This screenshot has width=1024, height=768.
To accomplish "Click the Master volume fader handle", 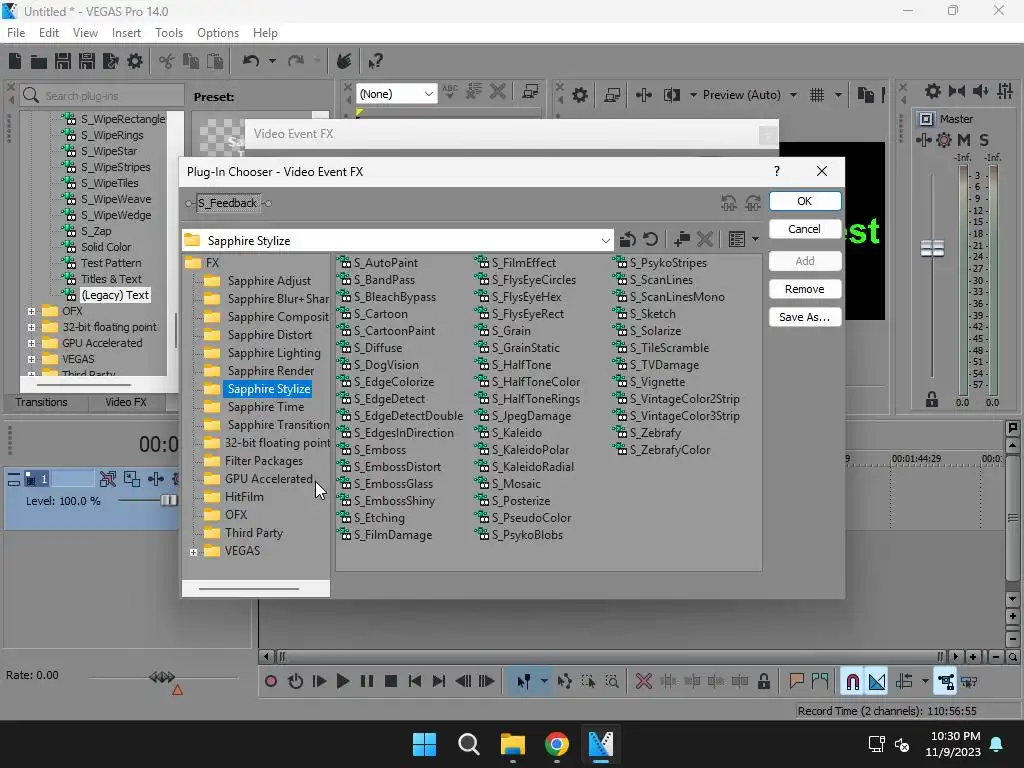I will coord(932,248).
